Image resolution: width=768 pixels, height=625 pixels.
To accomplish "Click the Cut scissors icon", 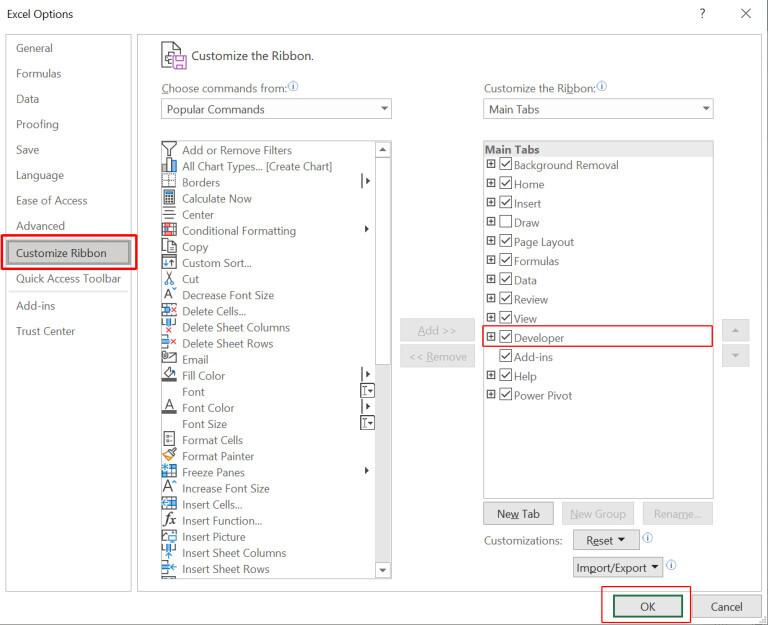I will (169, 279).
